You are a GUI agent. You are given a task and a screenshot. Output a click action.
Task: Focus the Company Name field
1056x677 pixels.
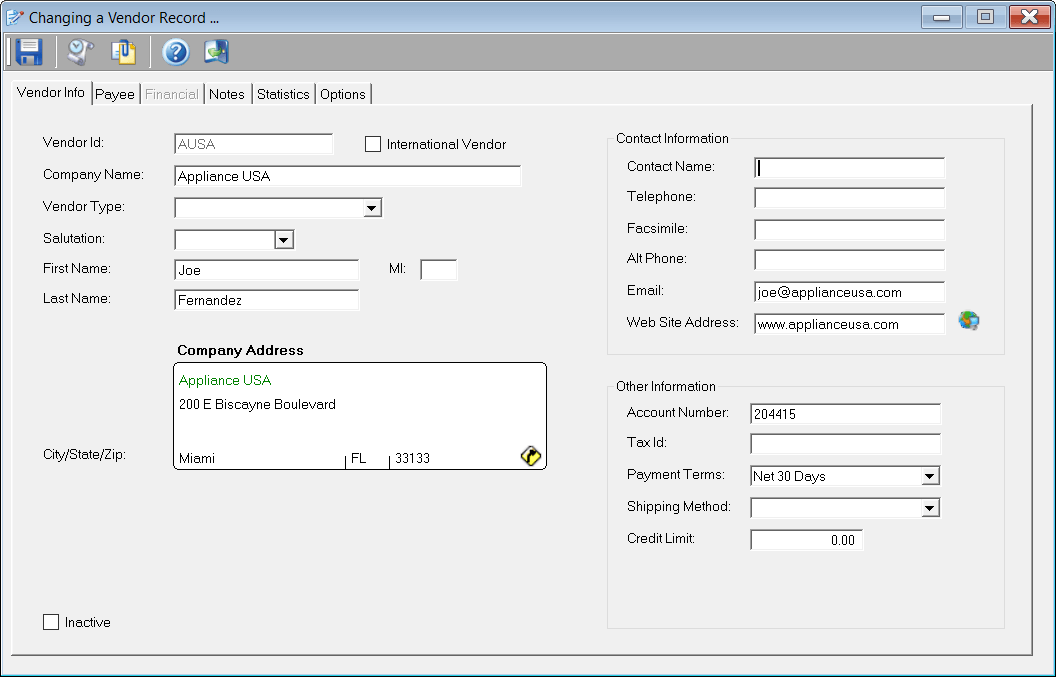[348, 176]
